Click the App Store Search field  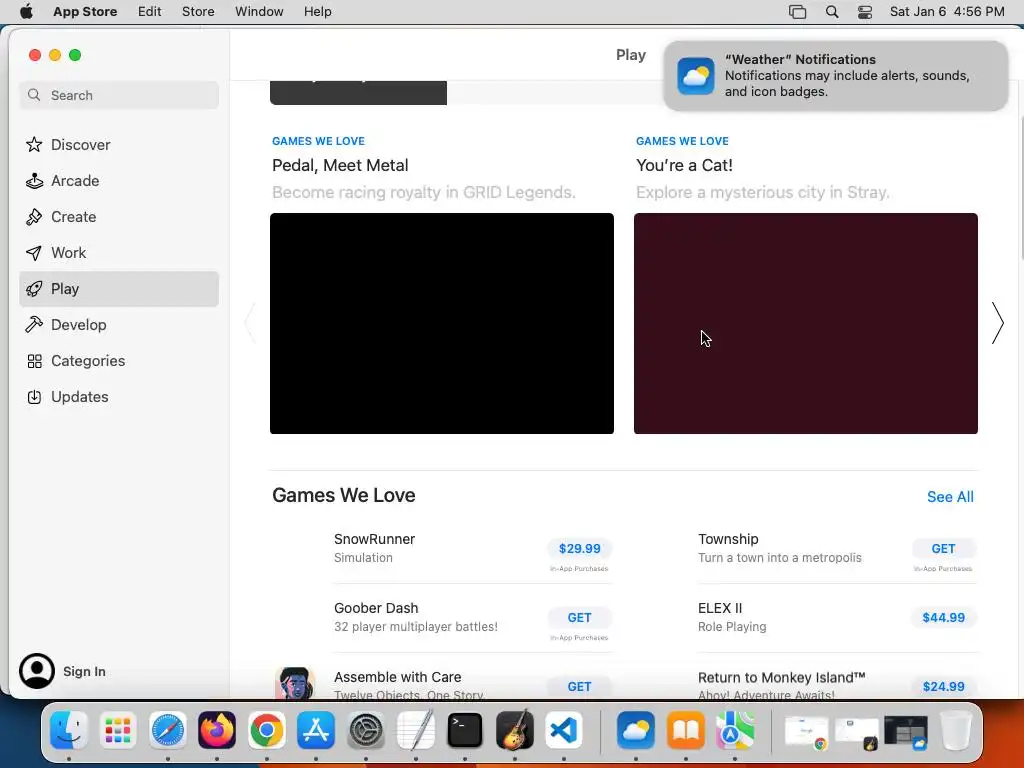[x=119, y=95]
